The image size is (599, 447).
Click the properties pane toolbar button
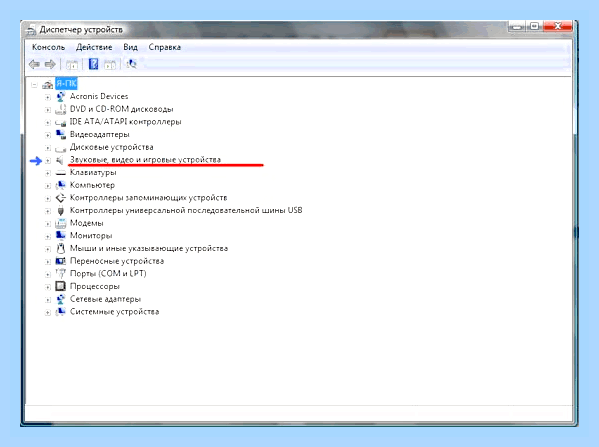tap(110, 64)
